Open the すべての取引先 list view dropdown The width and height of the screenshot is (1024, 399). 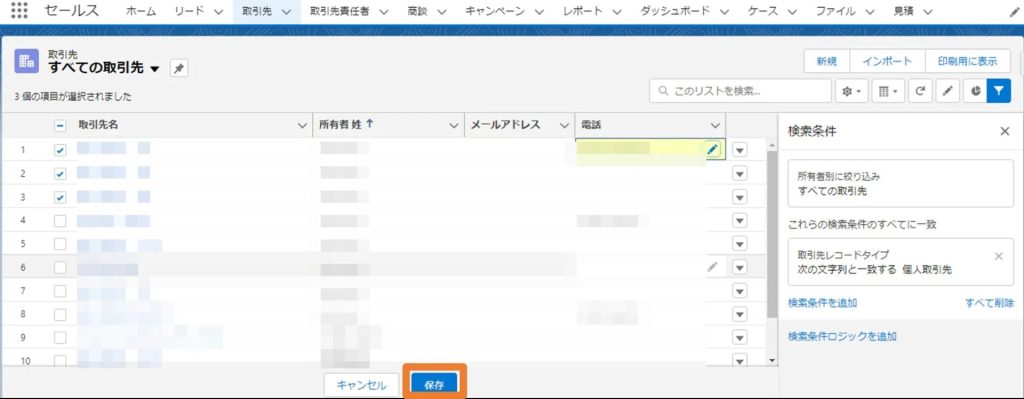tap(155, 69)
